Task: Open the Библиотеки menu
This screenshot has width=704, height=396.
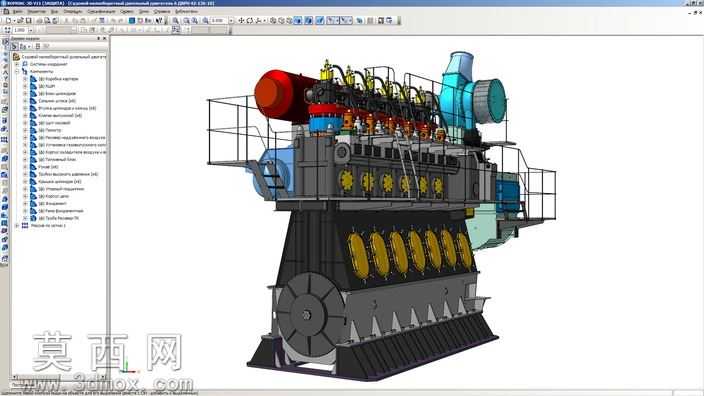Action: pos(186,12)
